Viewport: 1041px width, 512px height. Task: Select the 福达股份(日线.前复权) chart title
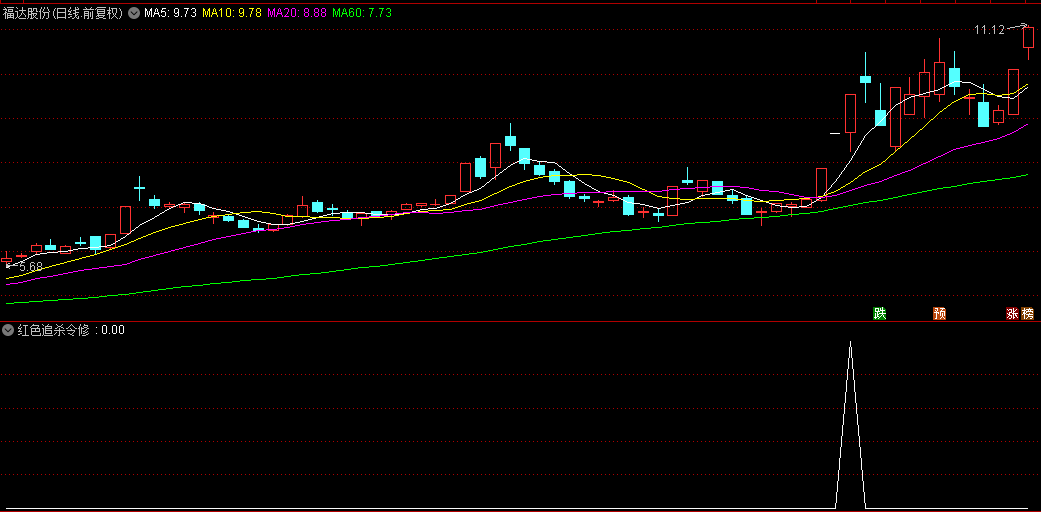pyautogui.click(x=63, y=13)
